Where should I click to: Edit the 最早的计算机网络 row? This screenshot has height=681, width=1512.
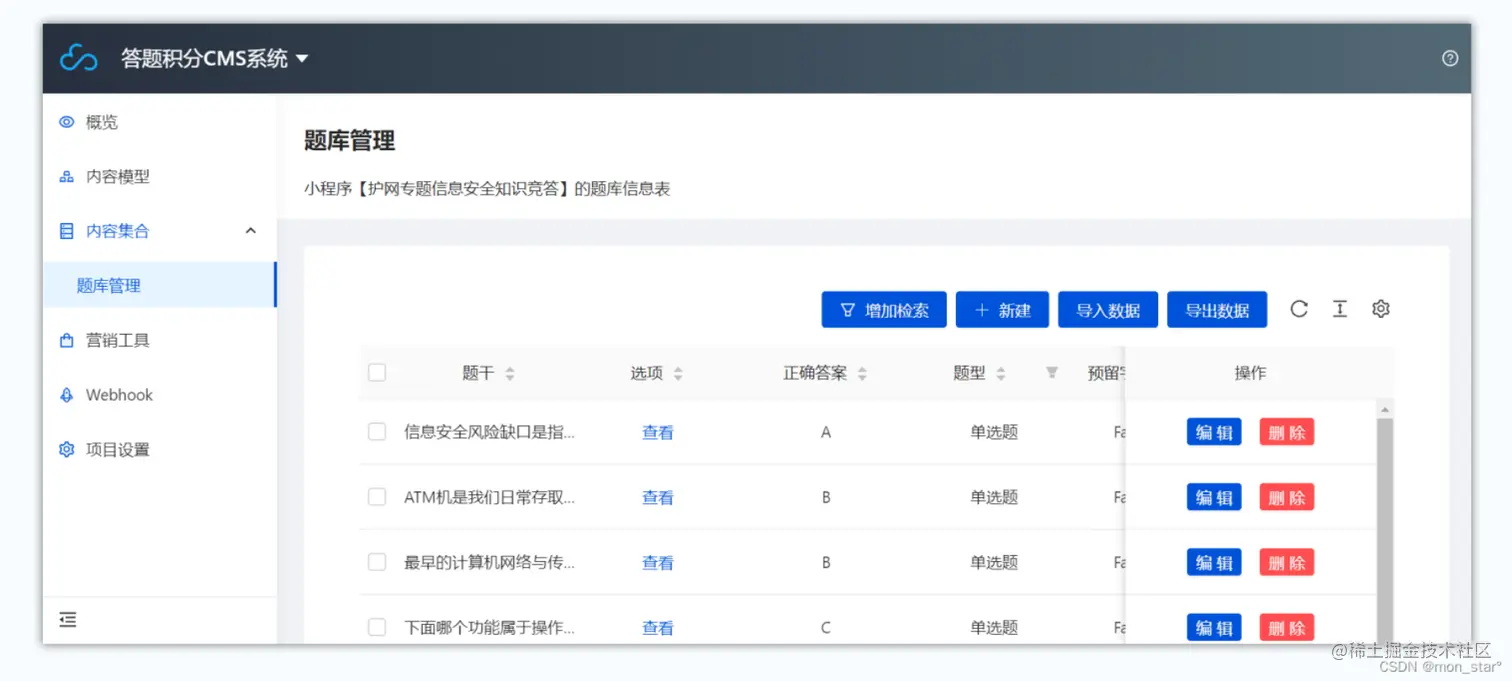(x=1214, y=562)
